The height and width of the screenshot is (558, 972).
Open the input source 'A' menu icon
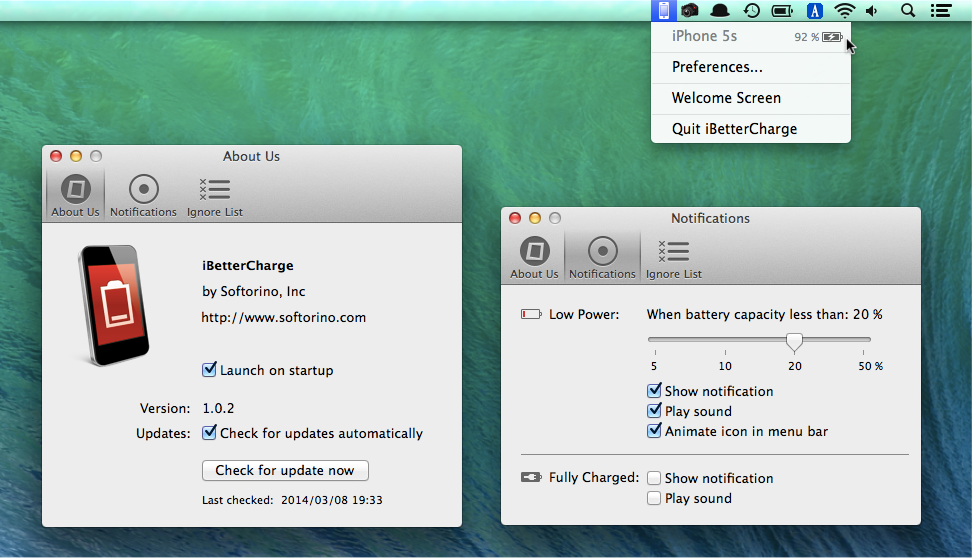click(x=815, y=11)
